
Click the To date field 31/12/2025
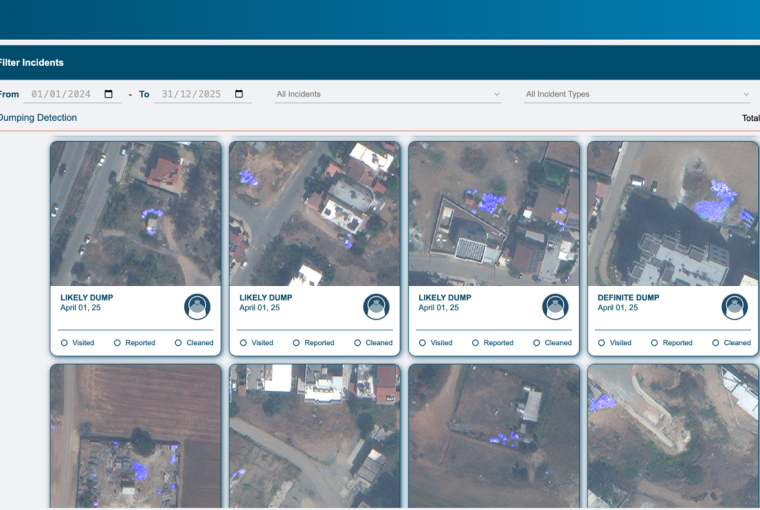pos(190,94)
